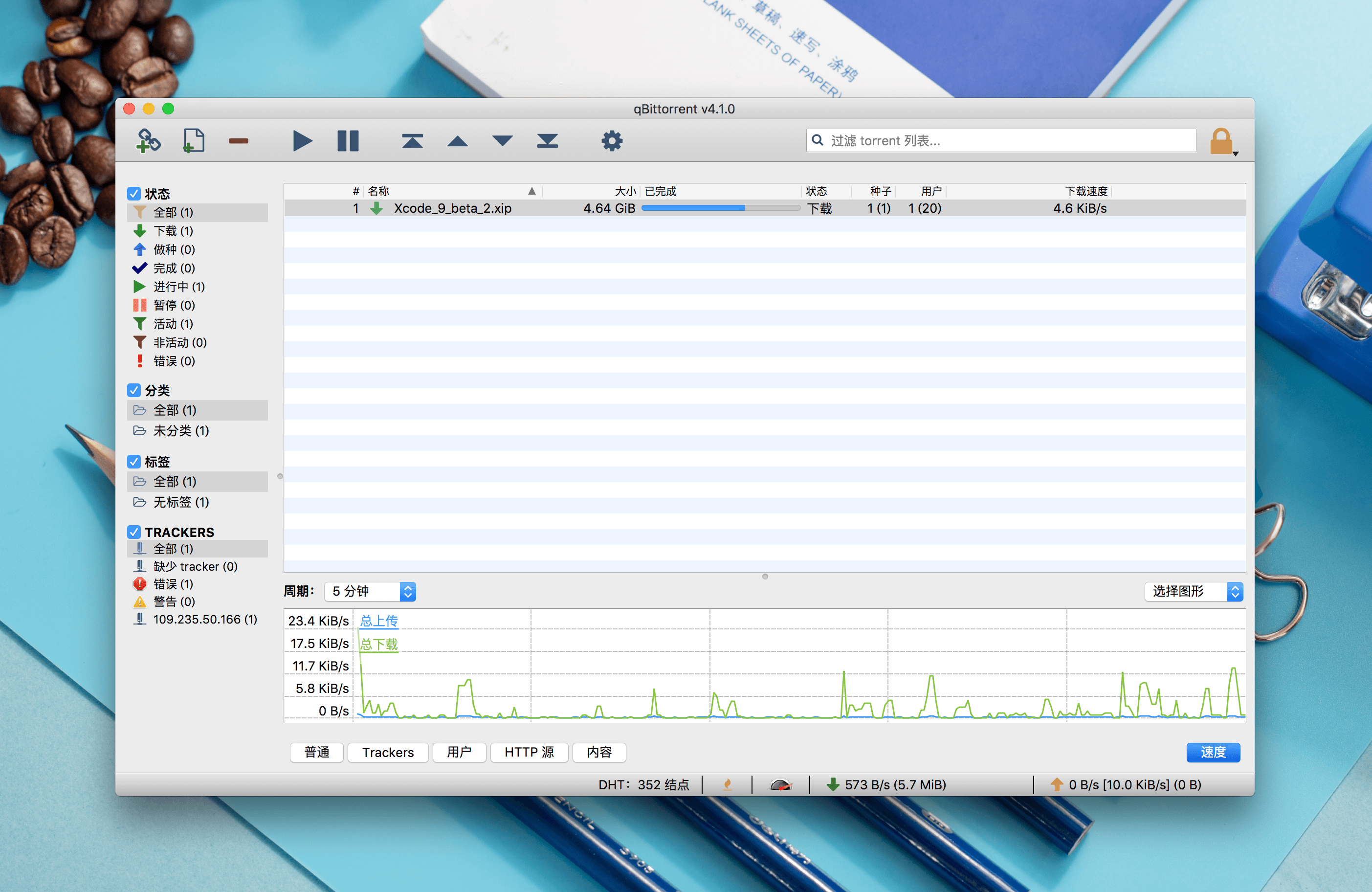Pause torrent with the pause icon
Image resolution: width=1372 pixels, height=892 pixels.
pyautogui.click(x=348, y=141)
